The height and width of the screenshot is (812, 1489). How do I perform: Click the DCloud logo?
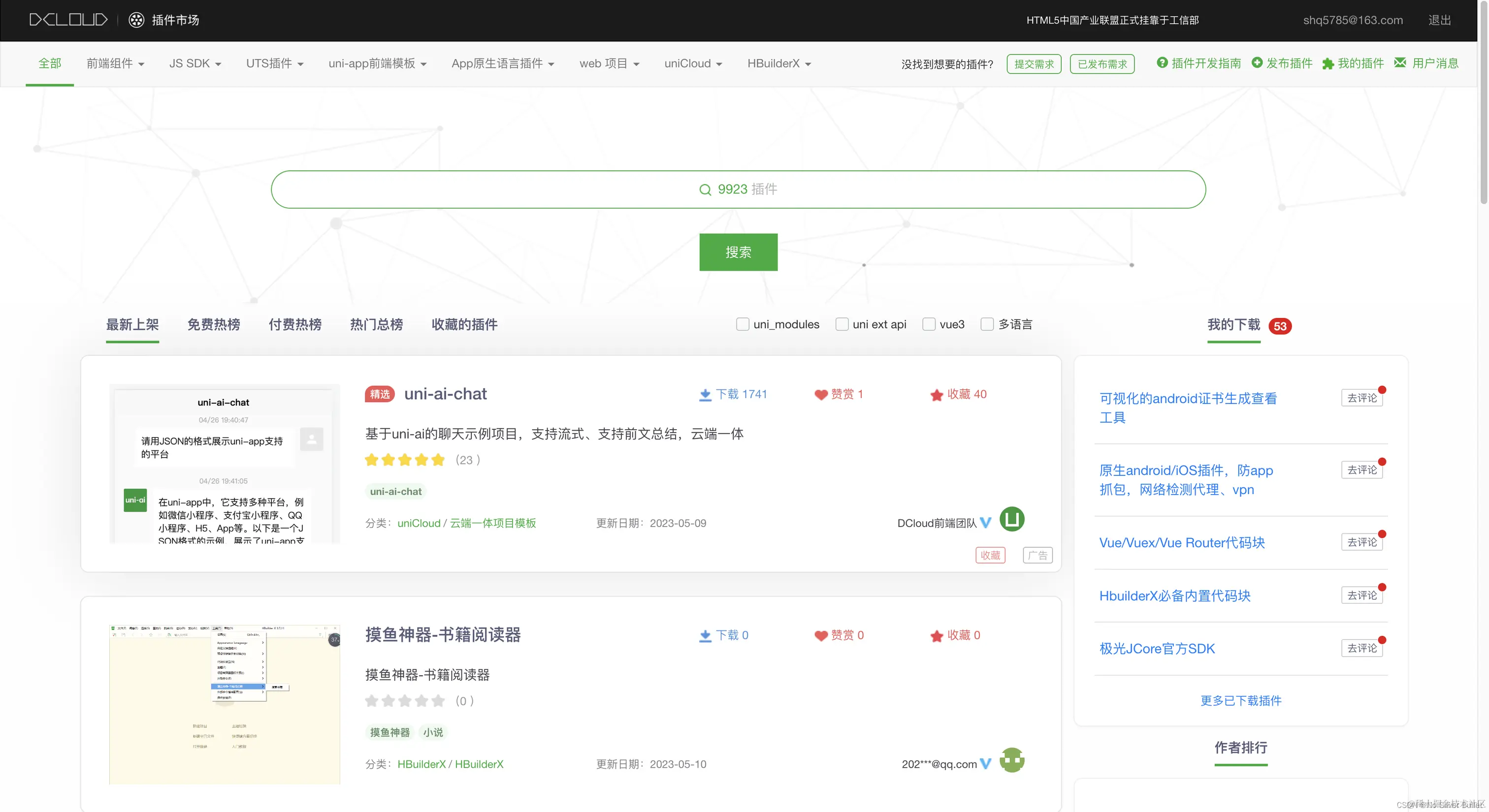[x=68, y=20]
